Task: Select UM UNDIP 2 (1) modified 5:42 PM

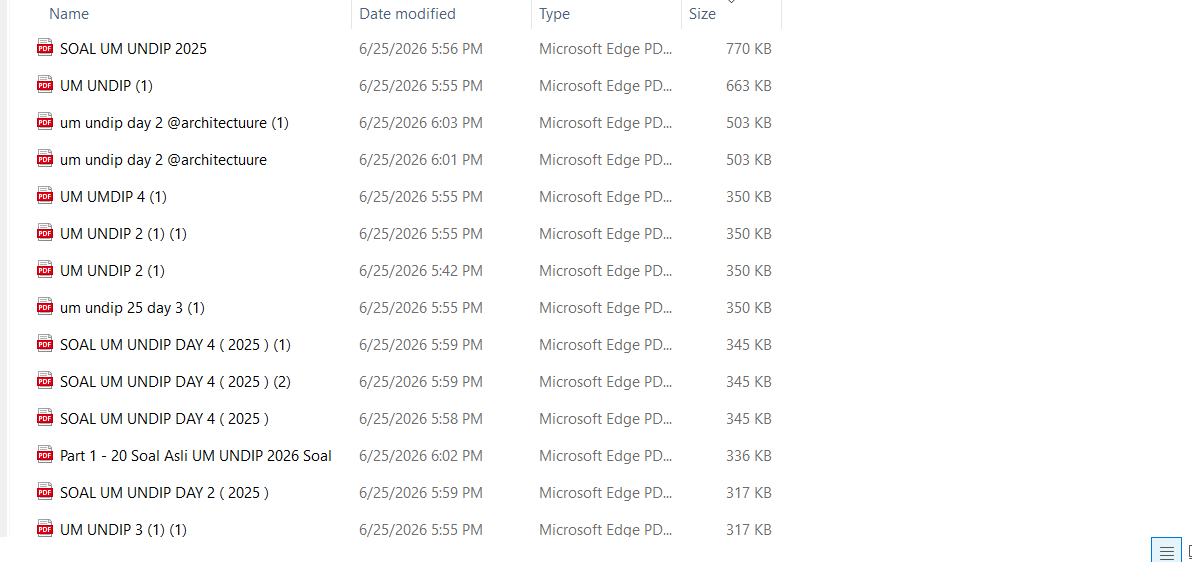Action: [113, 271]
